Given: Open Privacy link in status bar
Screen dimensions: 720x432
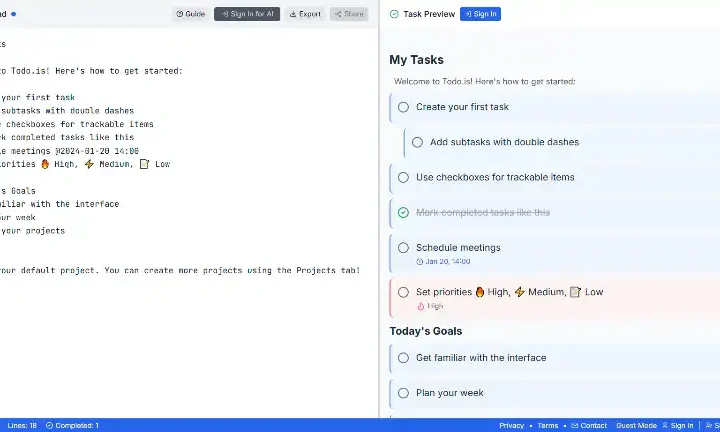Looking at the screenshot, I should click(512, 426).
